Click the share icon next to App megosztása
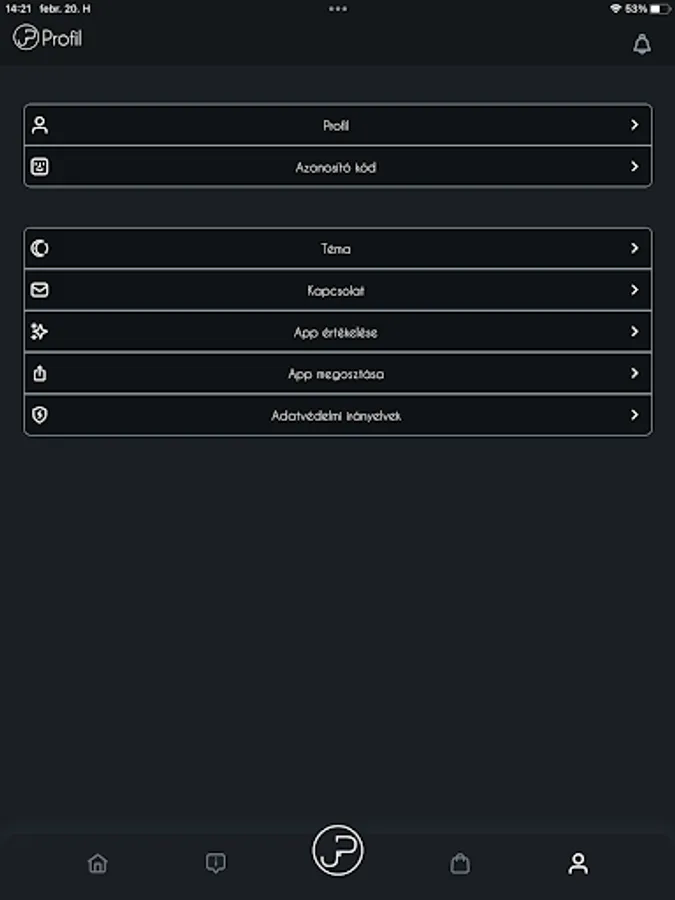The image size is (675, 900). tap(38, 373)
